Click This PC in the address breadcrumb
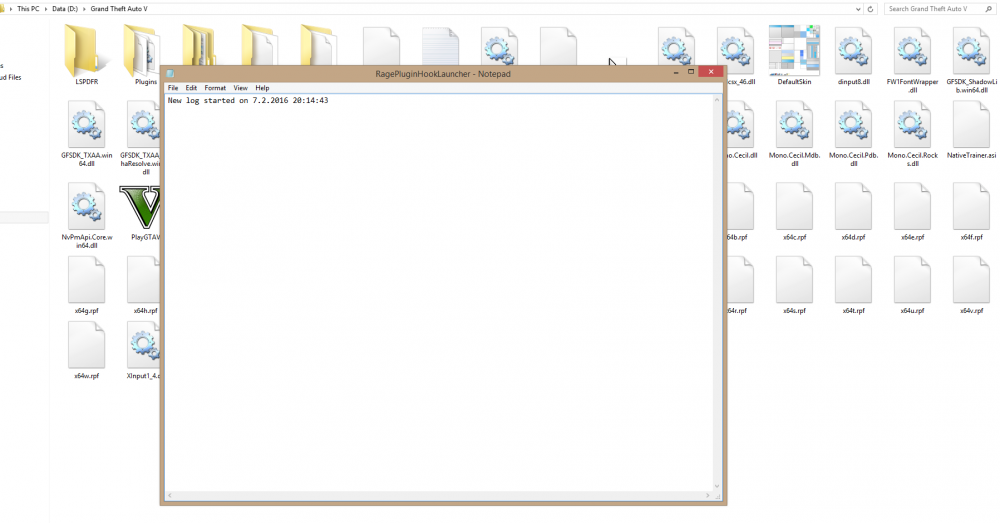This screenshot has width=1000, height=523. 28,9
